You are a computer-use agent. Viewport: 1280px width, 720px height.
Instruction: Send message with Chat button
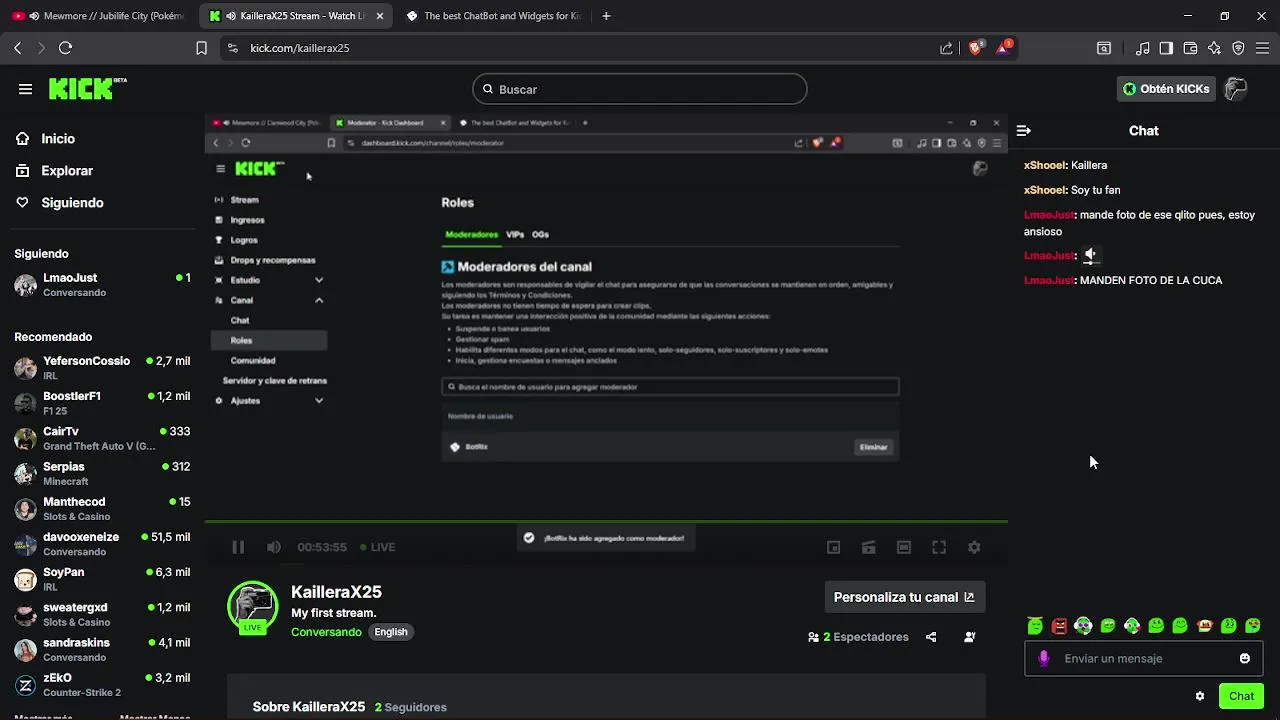[1241, 696]
